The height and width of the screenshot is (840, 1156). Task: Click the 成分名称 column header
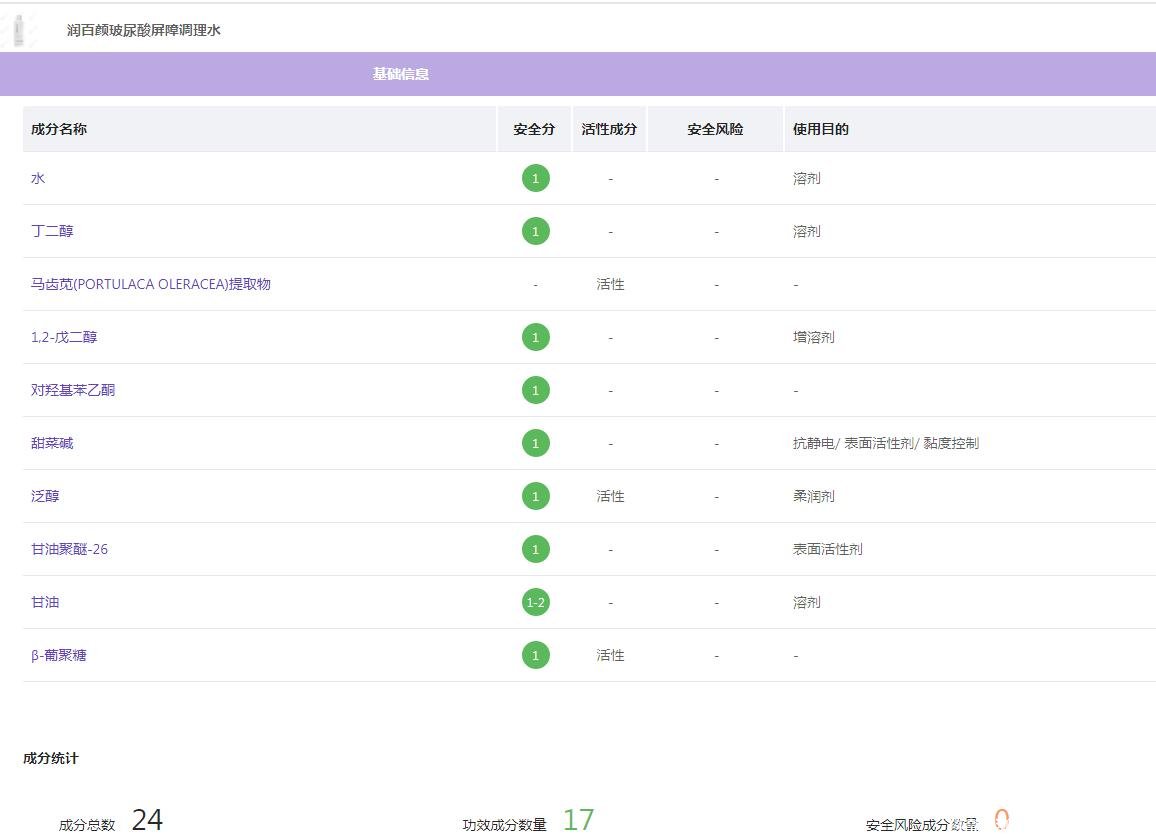[59, 129]
